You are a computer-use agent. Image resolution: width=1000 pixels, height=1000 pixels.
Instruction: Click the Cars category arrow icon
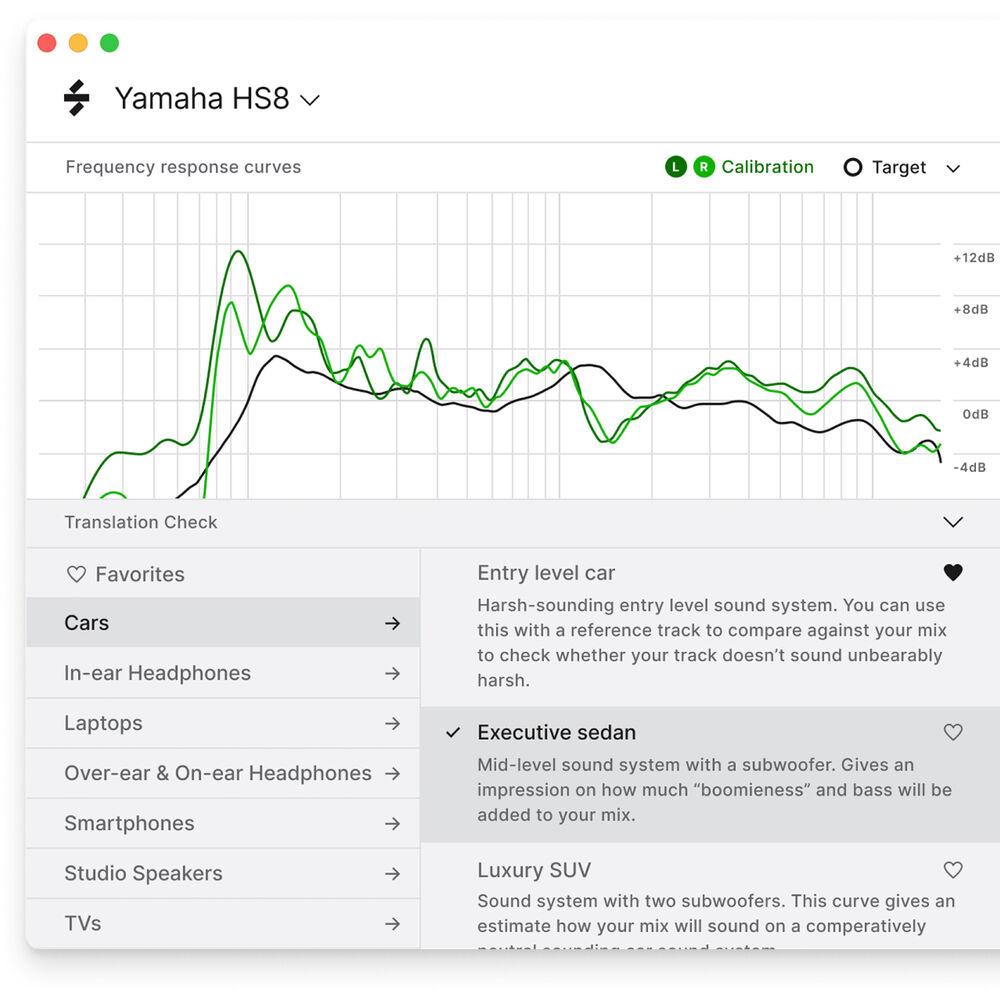click(x=392, y=623)
